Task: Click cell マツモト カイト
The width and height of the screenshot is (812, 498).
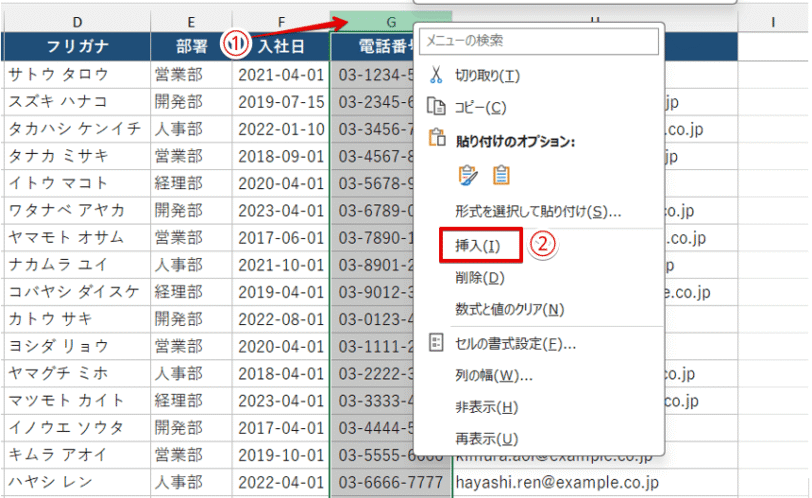Action: pyautogui.click(x=77, y=401)
